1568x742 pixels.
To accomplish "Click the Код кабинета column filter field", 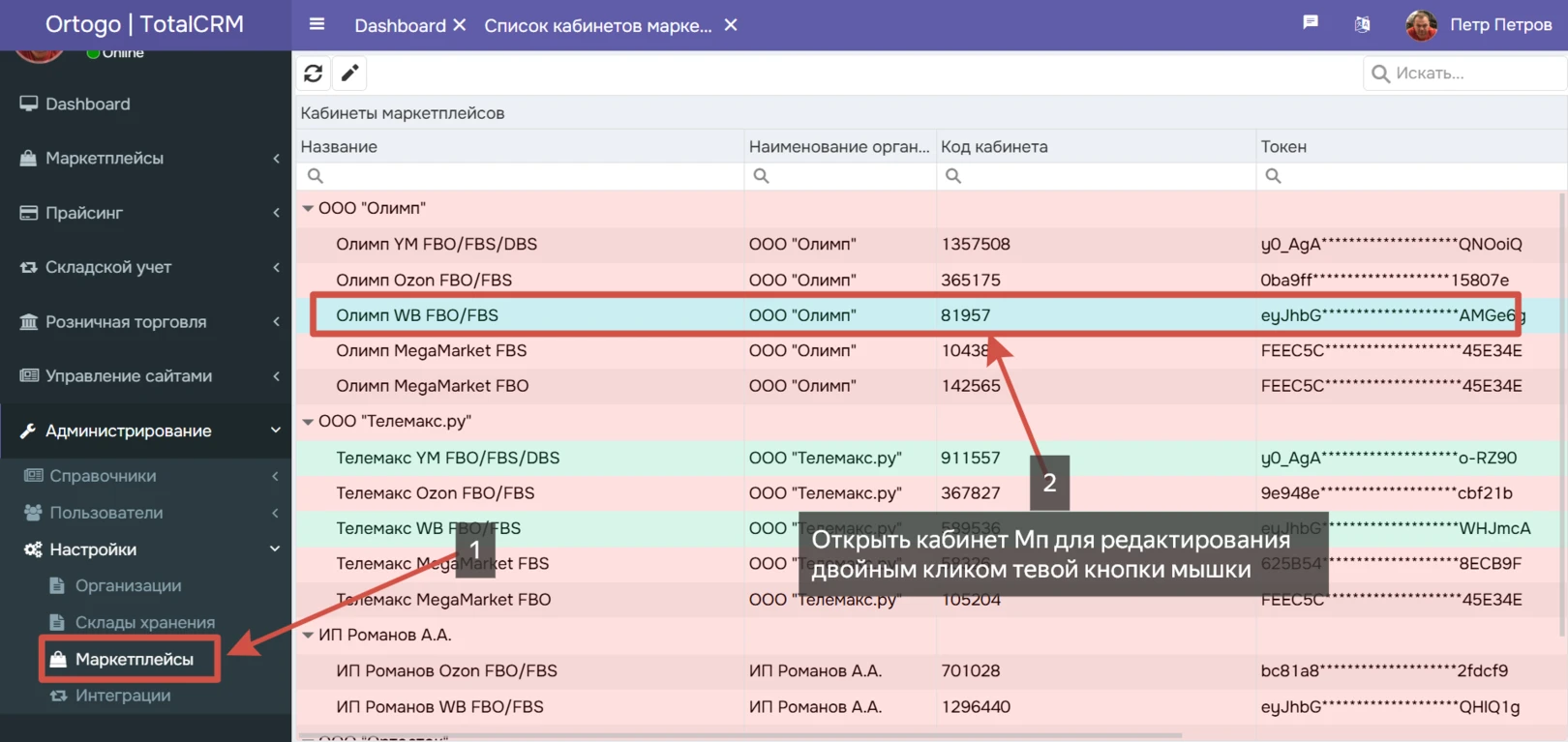I will [x=1096, y=175].
